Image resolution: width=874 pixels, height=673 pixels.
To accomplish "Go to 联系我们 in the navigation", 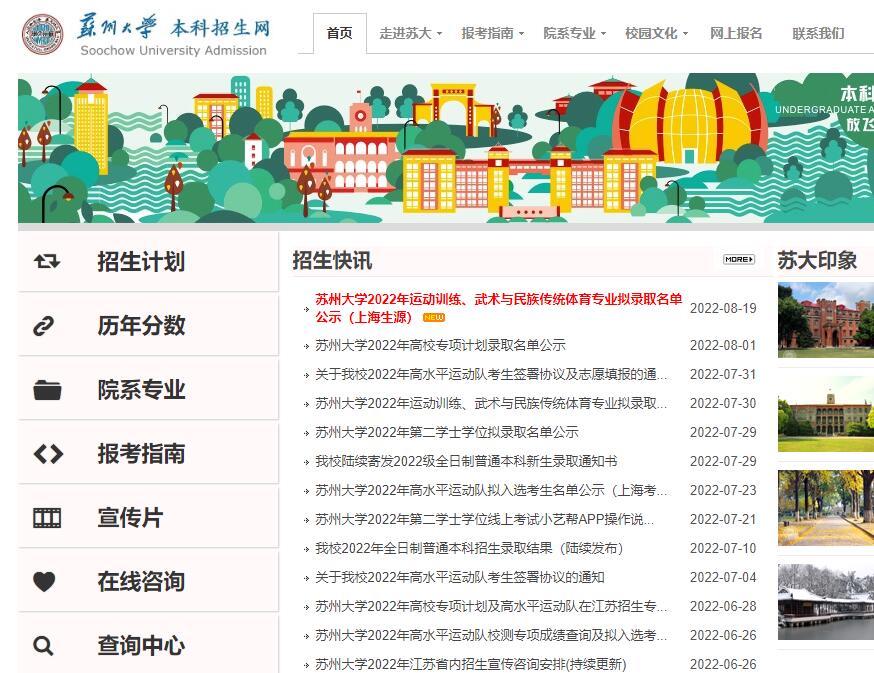I will (817, 33).
